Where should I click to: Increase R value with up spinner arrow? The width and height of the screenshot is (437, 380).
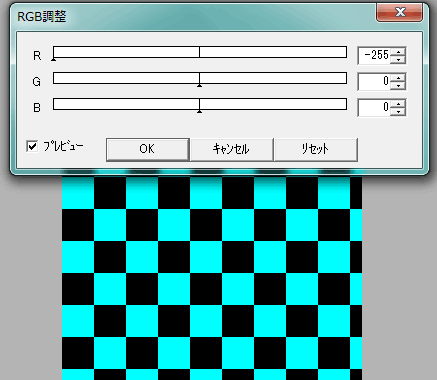[398, 51]
